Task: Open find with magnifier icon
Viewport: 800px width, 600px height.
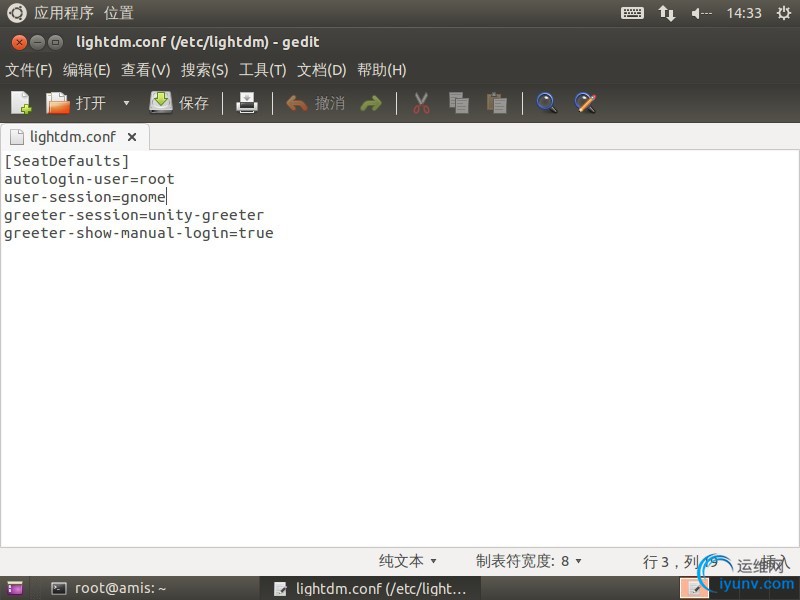Action: tap(546, 103)
